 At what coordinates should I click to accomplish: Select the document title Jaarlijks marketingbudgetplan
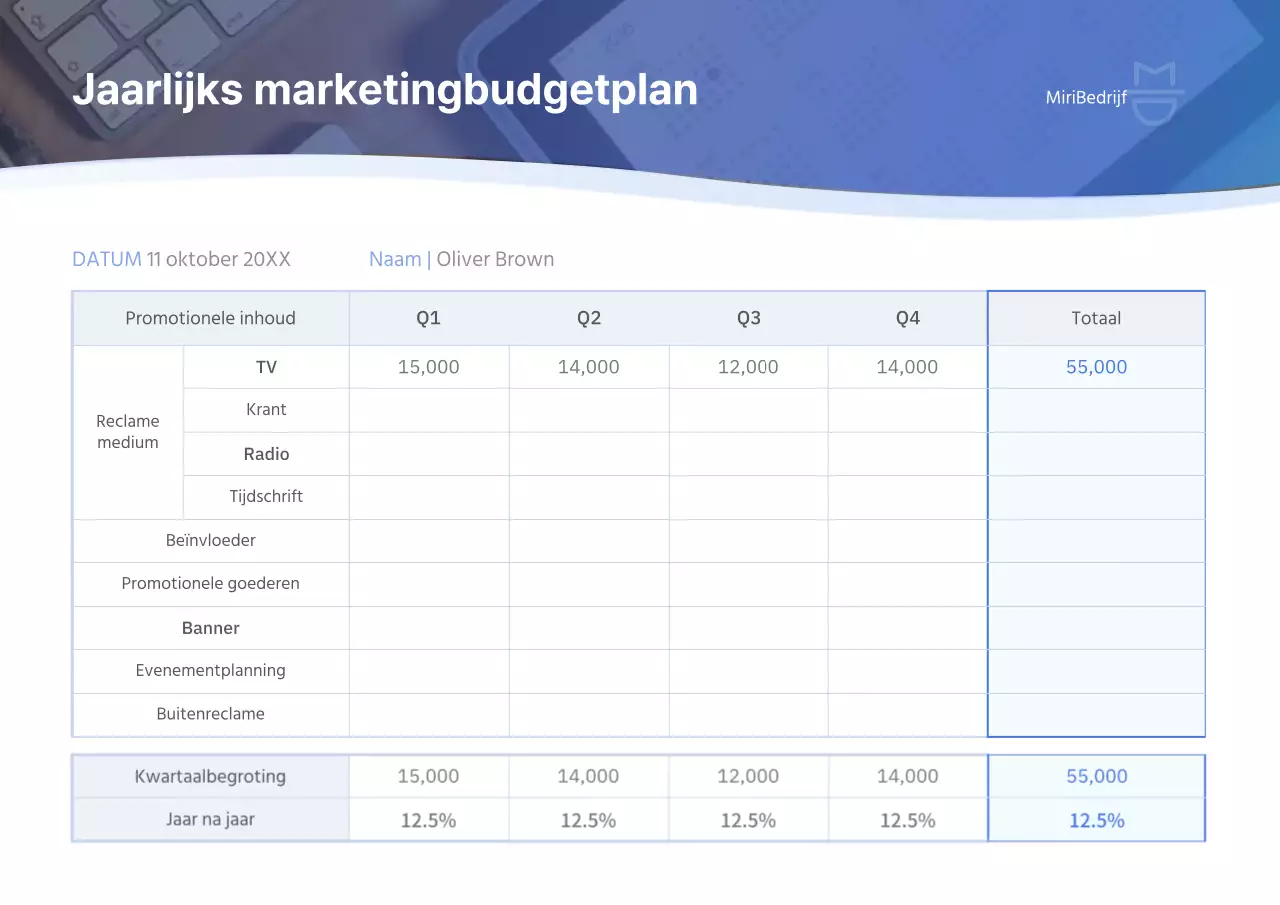tap(384, 90)
